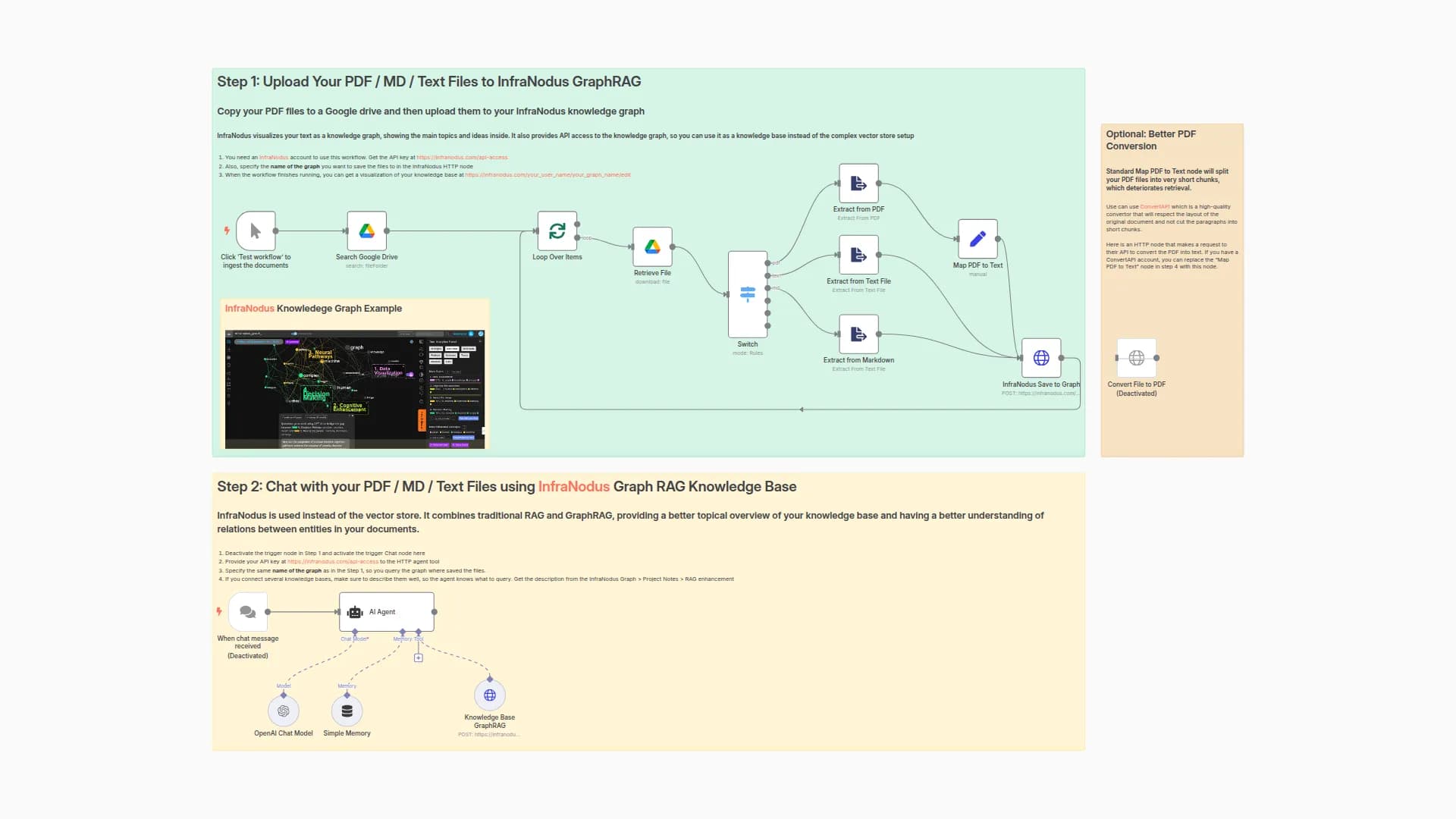
Task: Open the Simple Memory node
Action: tap(347, 711)
